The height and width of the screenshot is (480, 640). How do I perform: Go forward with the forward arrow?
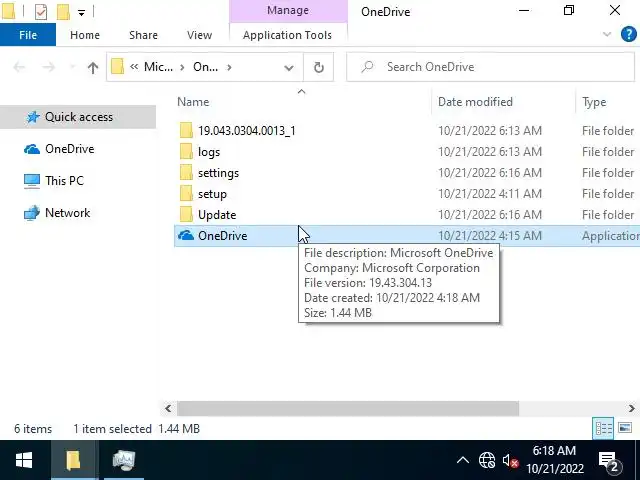click(x=49, y=67)
